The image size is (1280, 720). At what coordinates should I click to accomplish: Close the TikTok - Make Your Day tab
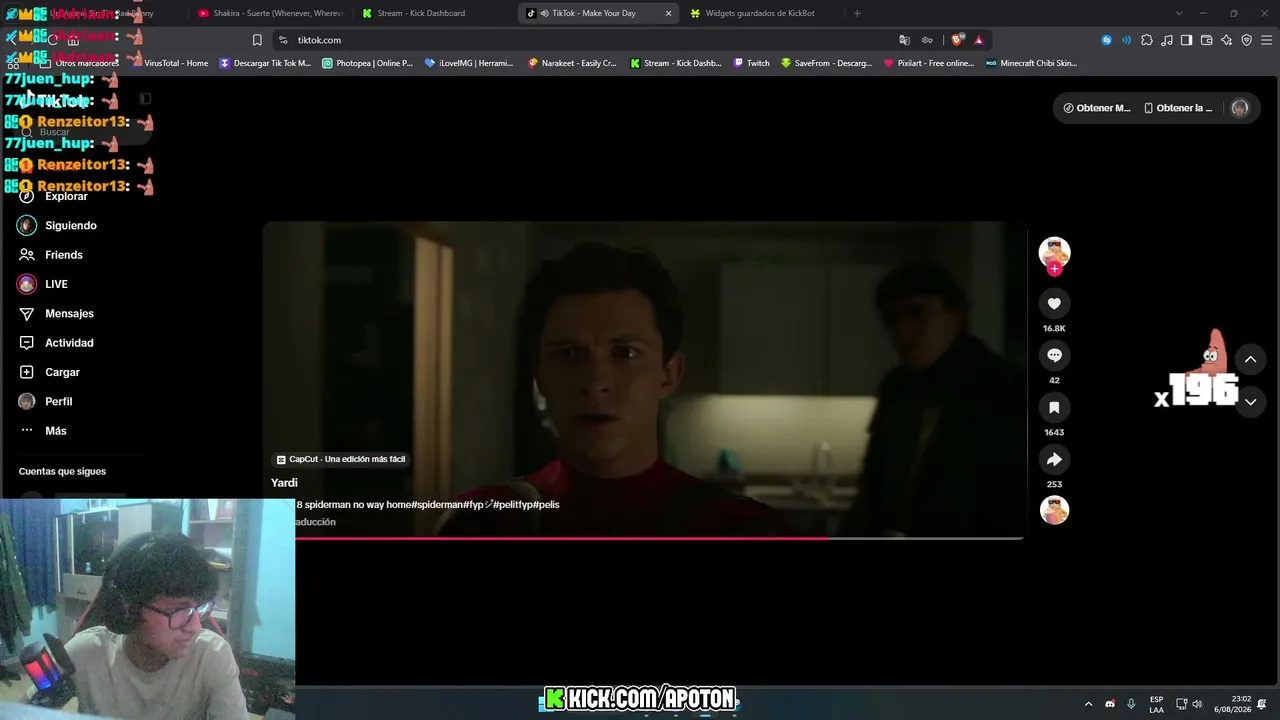(669, 13)
